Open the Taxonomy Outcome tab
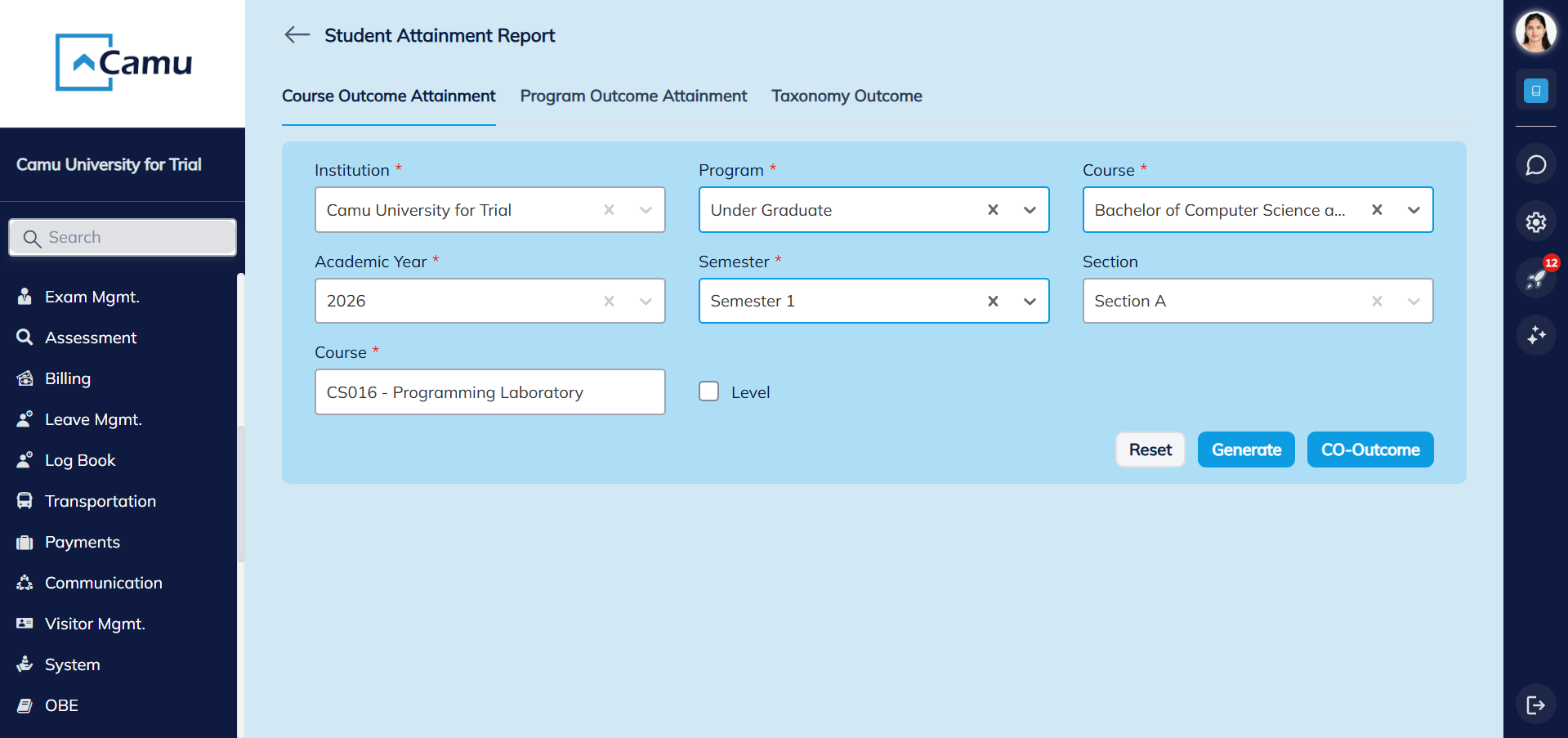This screenshot has width=1568, height=738. click(x=846, y=96)
